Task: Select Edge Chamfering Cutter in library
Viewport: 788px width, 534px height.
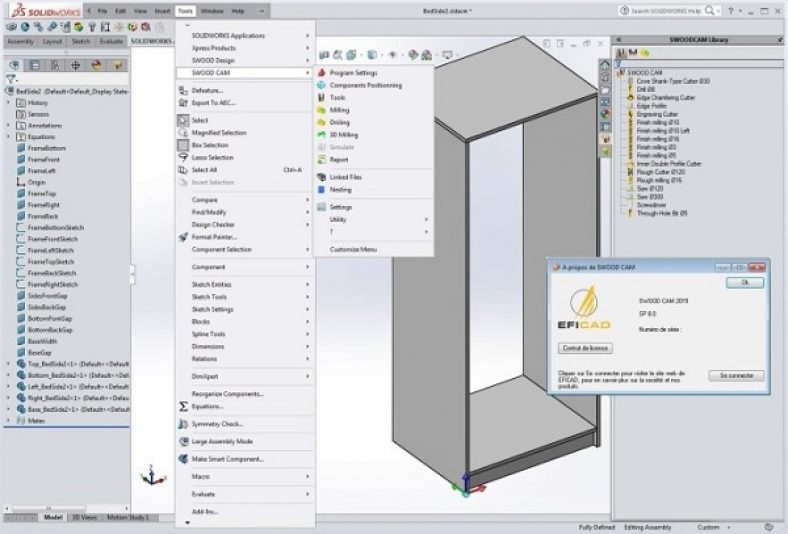Action: (665, 98)
